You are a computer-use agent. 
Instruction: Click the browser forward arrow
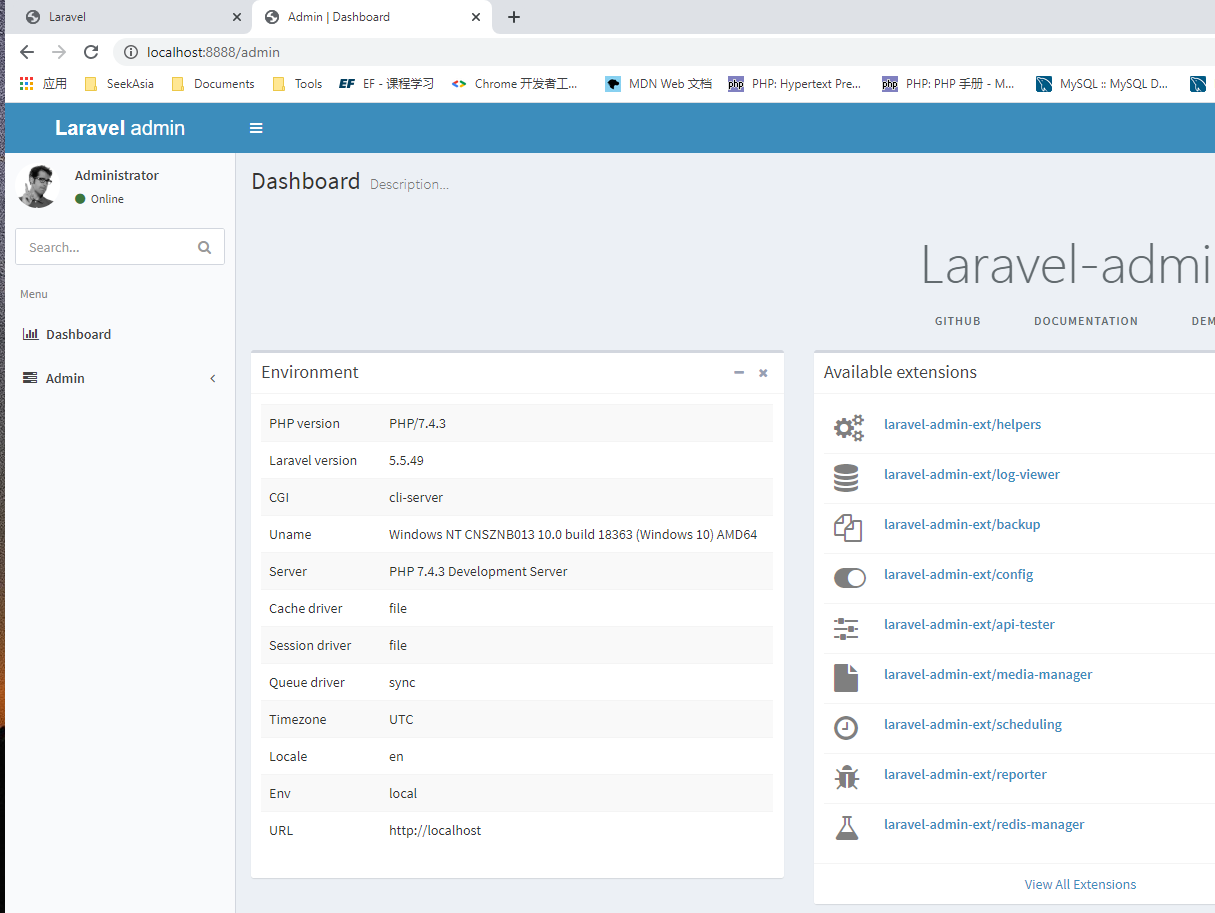59,52
